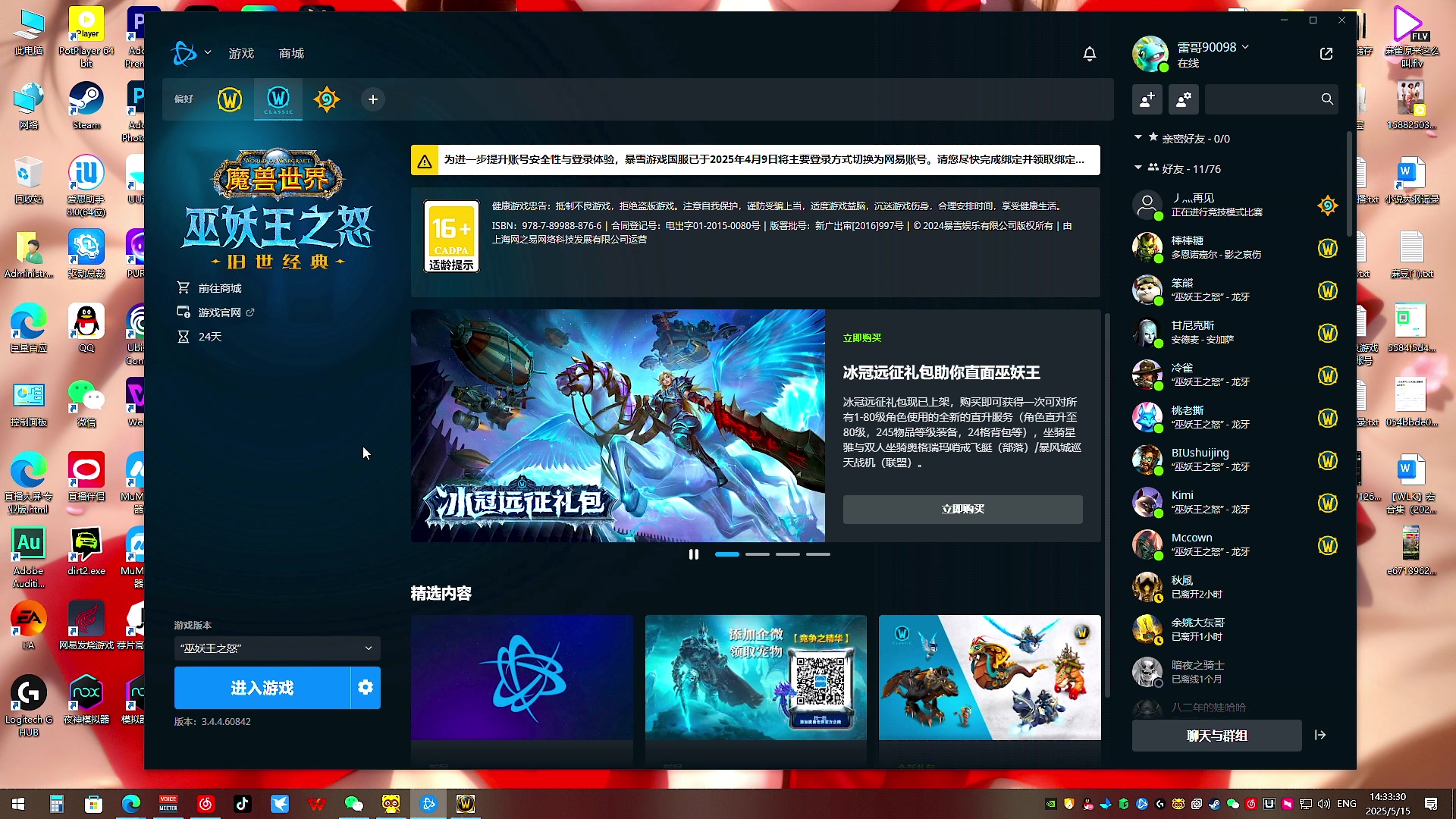Add a game with the plus icon
This screenshot has height=819, width=1456.
[373, 99]
